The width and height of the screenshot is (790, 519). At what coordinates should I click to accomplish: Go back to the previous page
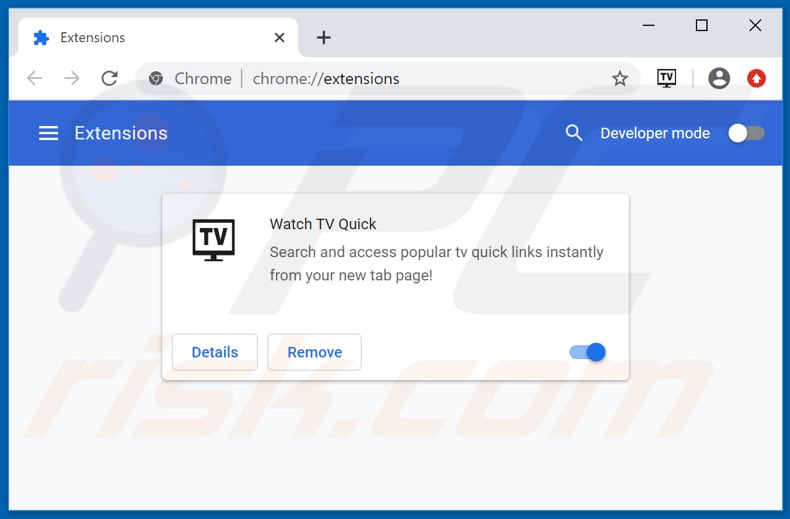(34, 78)
